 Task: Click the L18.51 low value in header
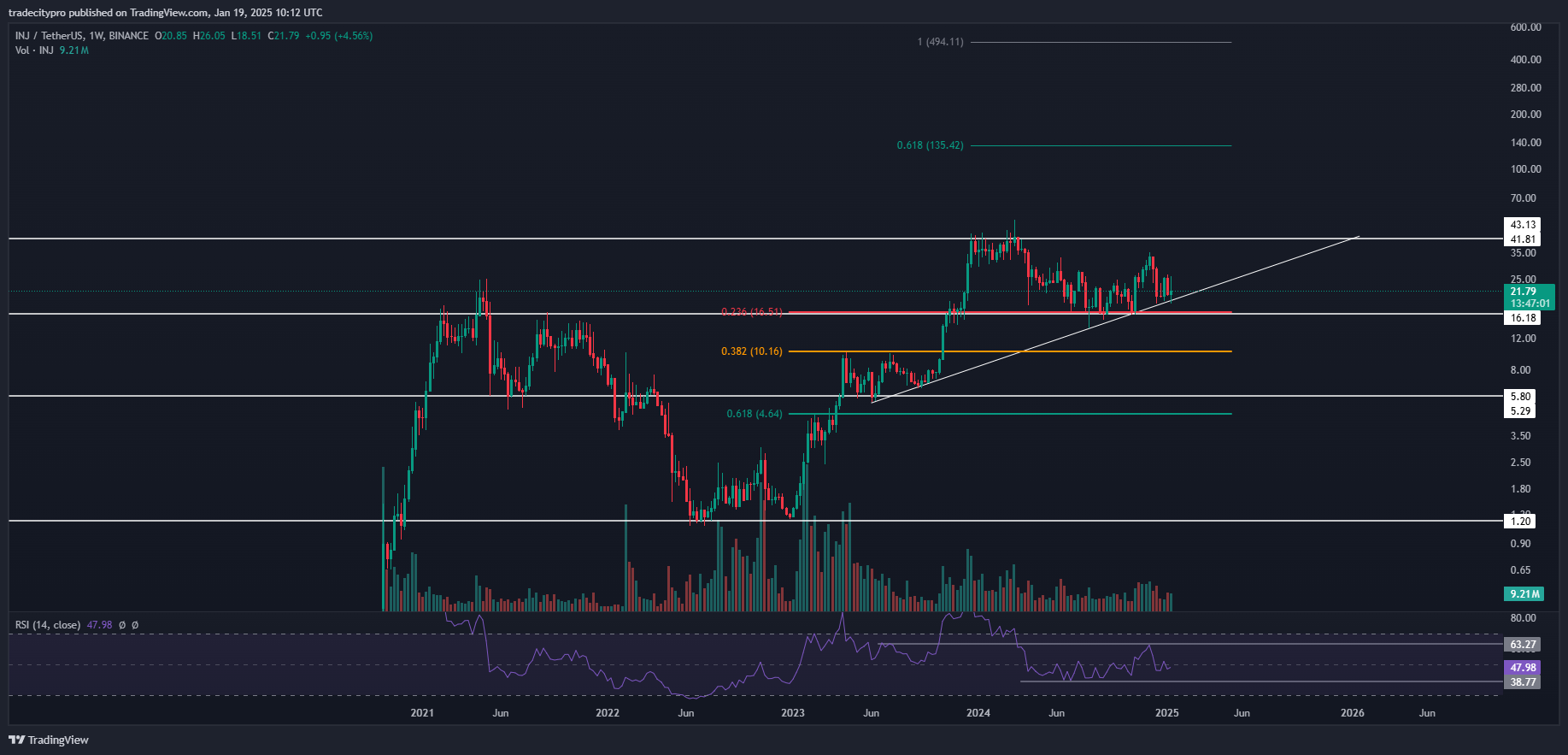pos(246,36)
